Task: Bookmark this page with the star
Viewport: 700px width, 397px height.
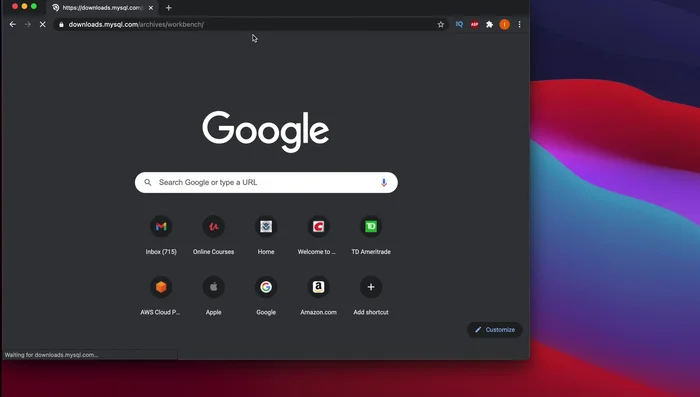Action: (x=441, y=25)
